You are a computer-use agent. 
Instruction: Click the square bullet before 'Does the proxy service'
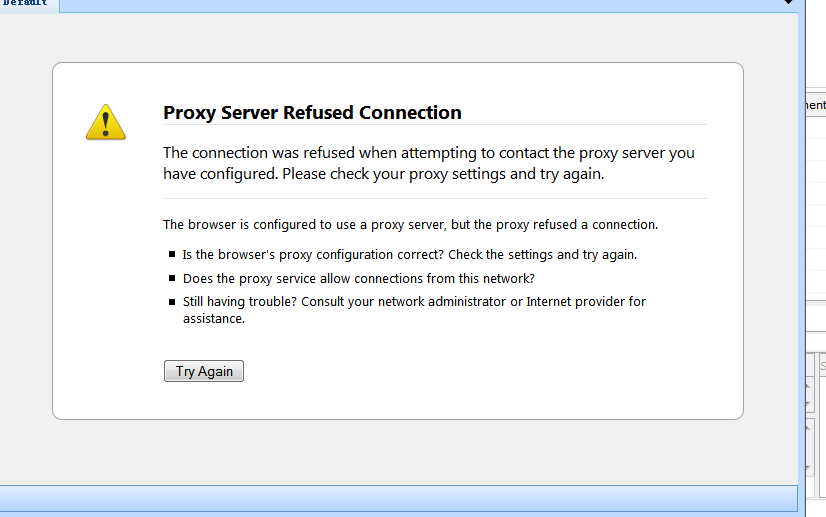point(171,279)
